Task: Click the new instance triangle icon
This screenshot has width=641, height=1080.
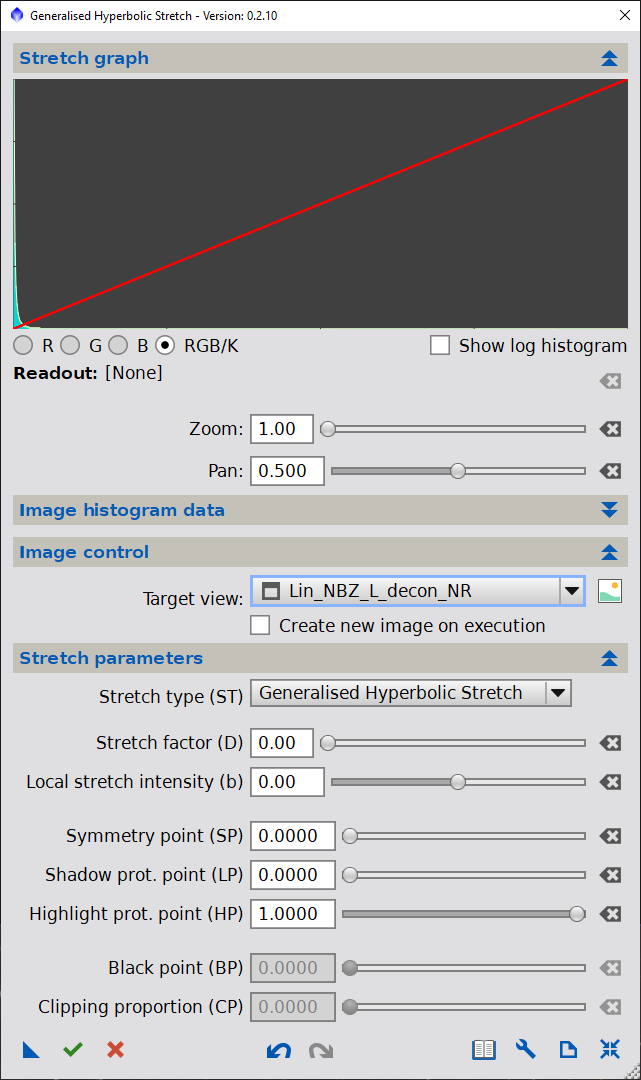Action: pyautogui.click(x=31, y=1050)
